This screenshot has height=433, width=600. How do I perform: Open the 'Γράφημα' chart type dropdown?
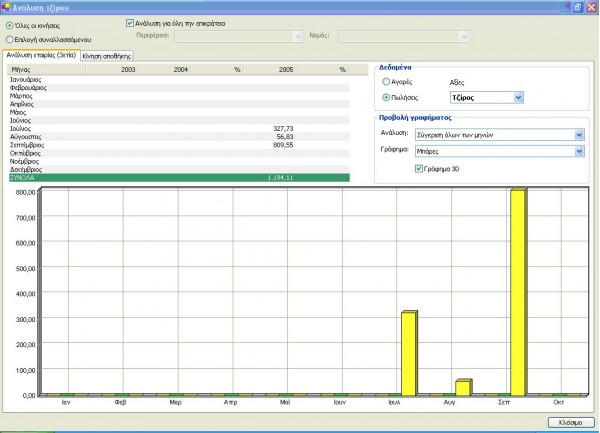[x=500, y=151]
